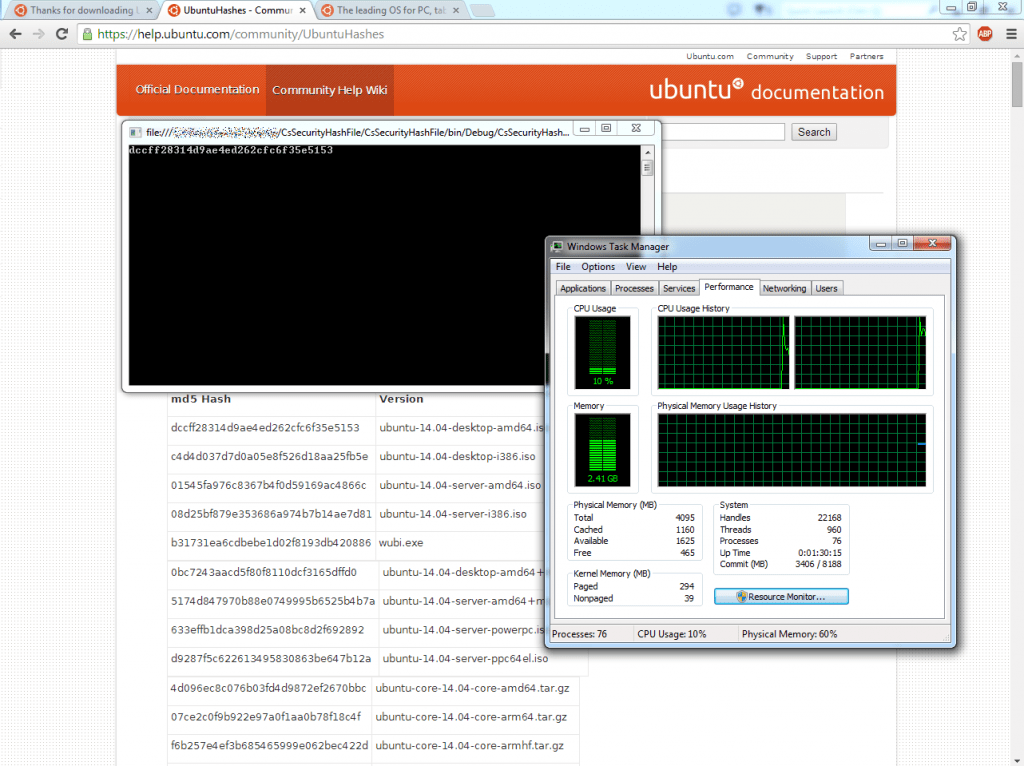Open the Task Manager File menu
This screenshot has height=766, width=1024.
coord(563,266)
